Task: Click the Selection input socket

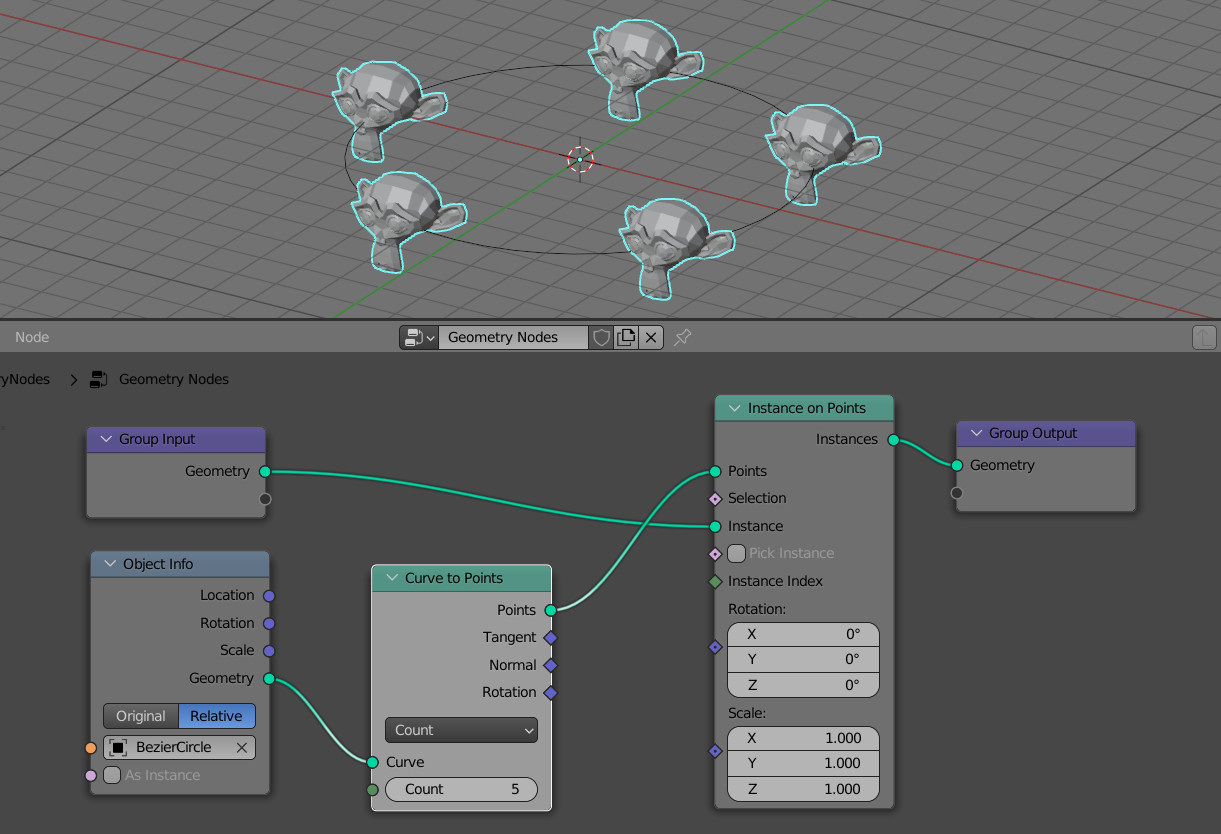Action: click(x=715, y=498)
